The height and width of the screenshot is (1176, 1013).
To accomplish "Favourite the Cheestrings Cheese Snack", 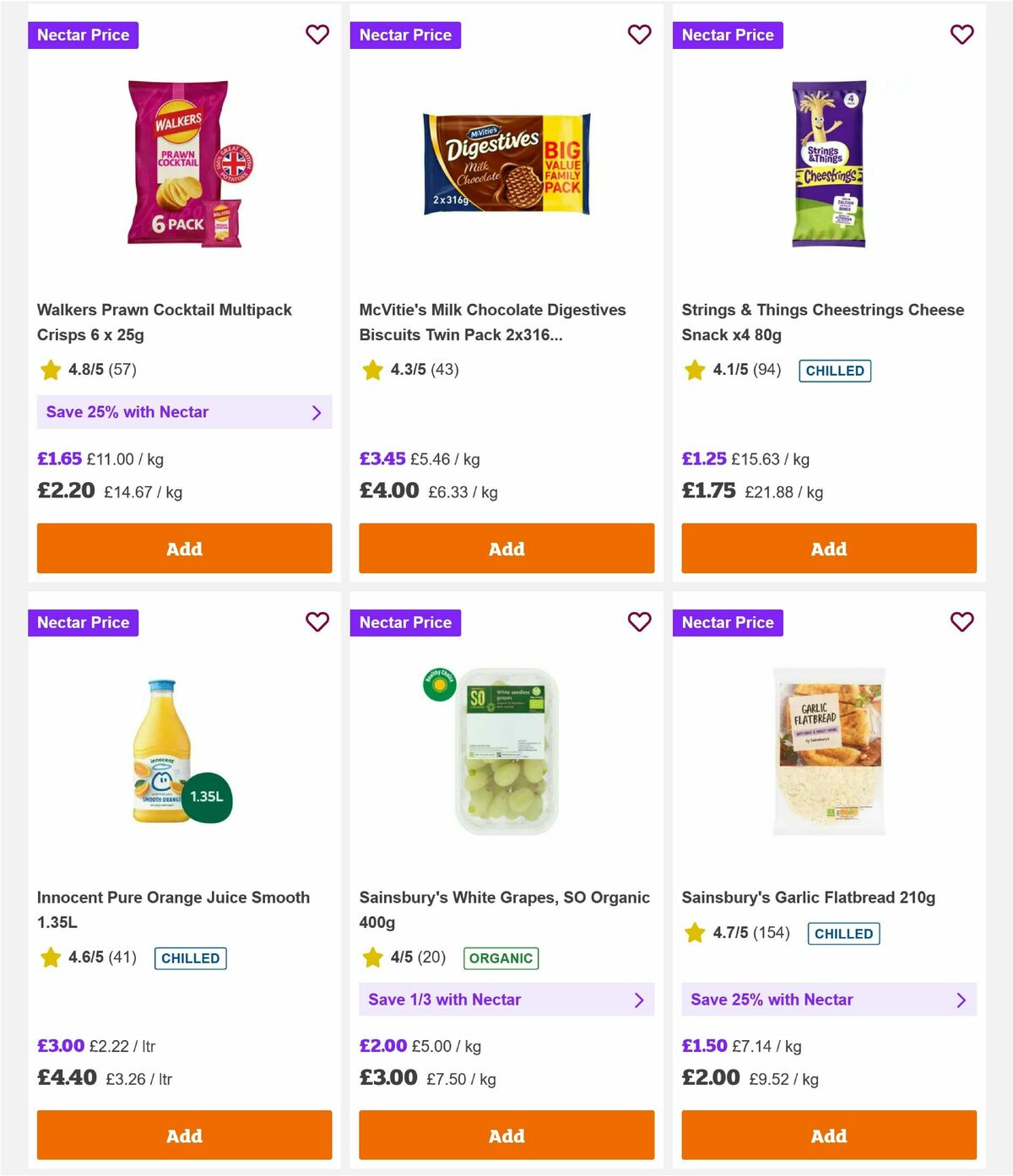I will pos(962,35).
